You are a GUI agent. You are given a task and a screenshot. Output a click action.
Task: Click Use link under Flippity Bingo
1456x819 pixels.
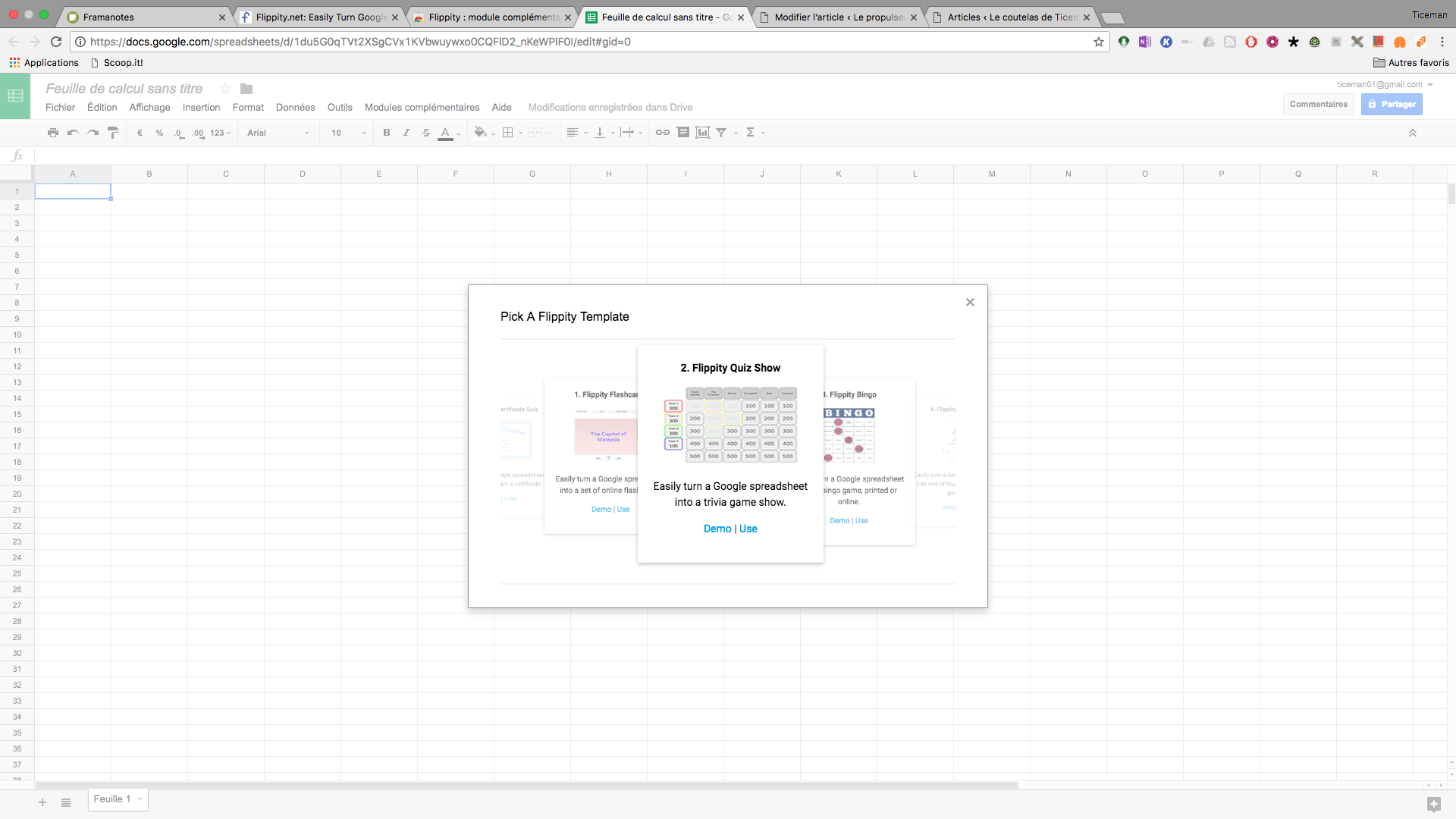pyautogui.click(x=861, y=521)
